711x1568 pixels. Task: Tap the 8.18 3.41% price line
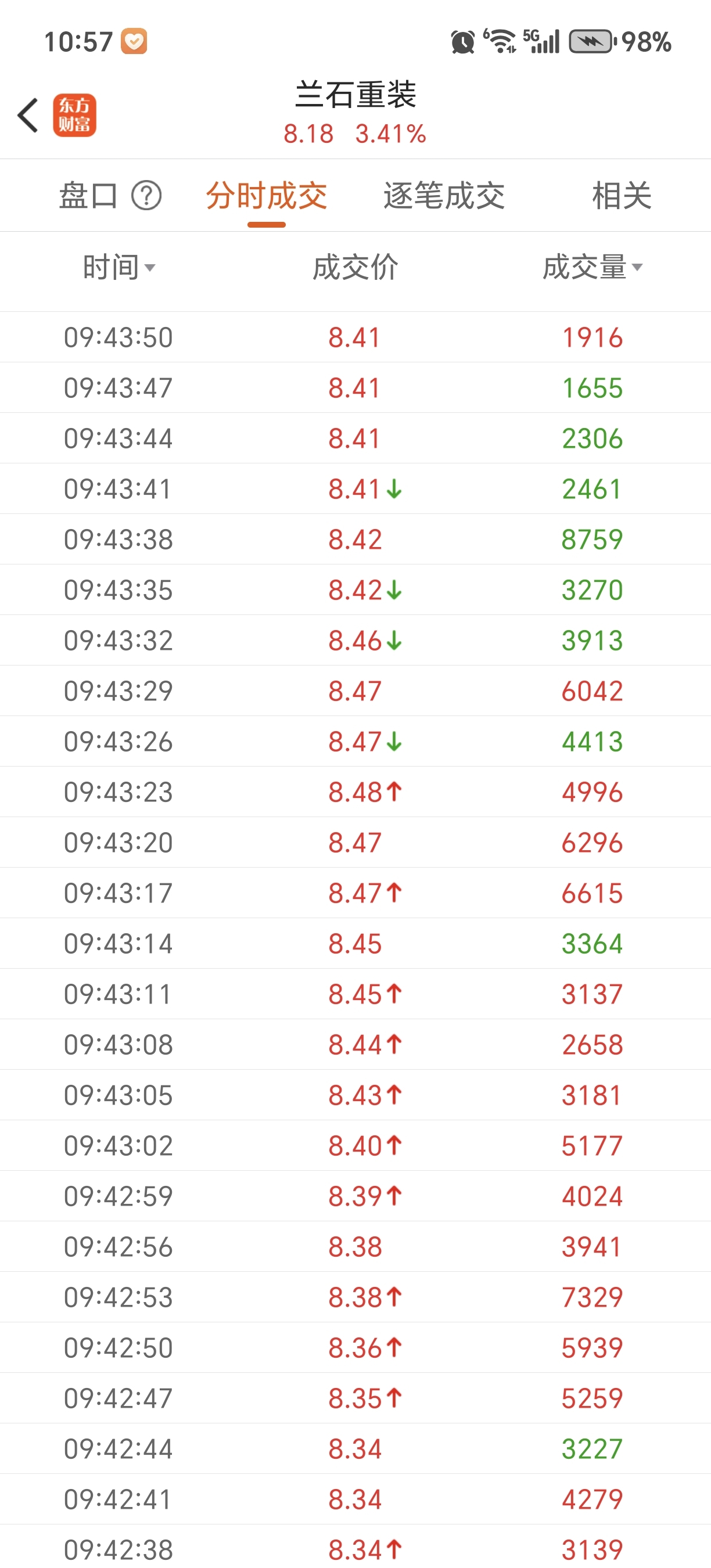(355, 134)
